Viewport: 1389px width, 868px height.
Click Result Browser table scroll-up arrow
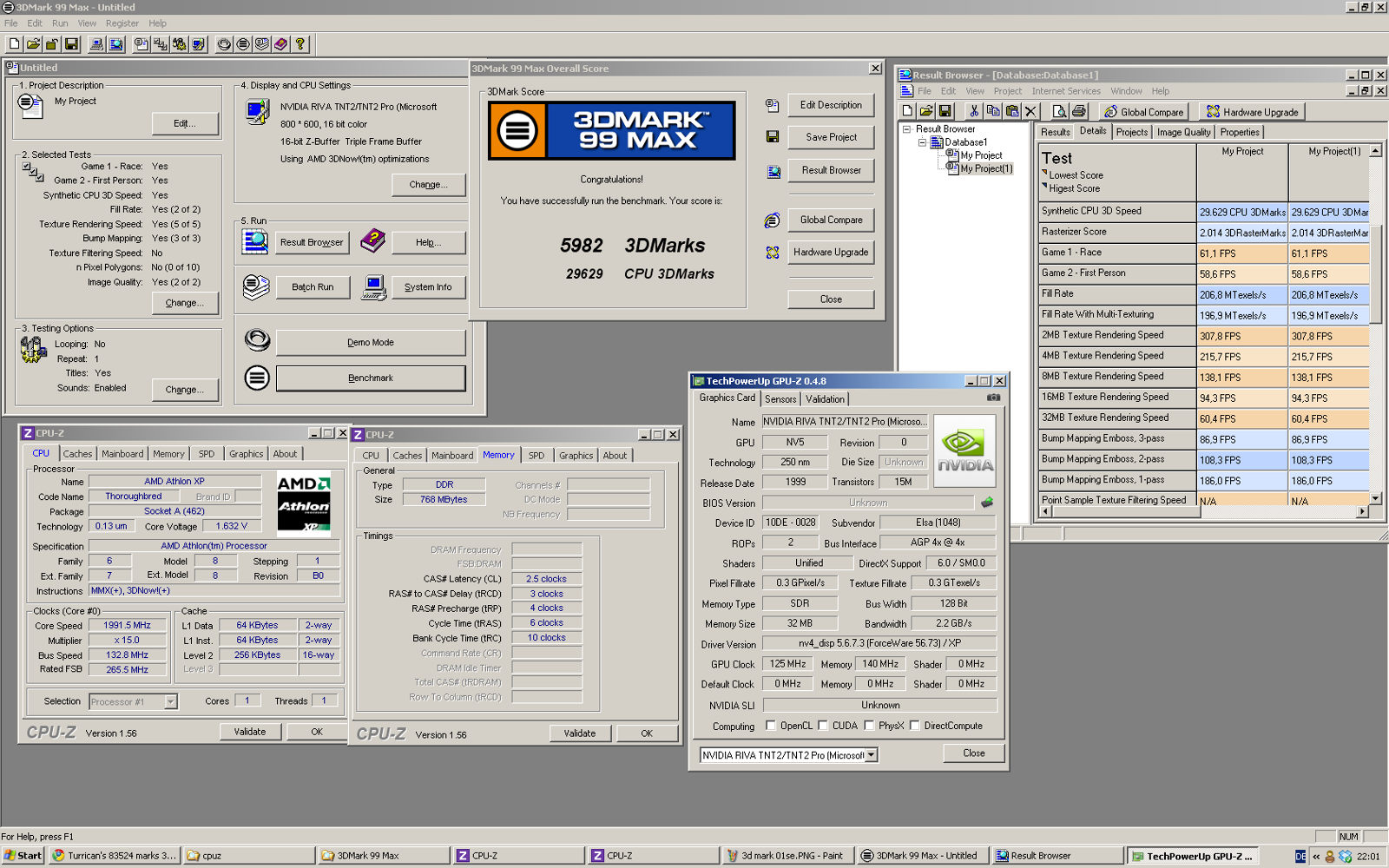[x=1375, y=150]
